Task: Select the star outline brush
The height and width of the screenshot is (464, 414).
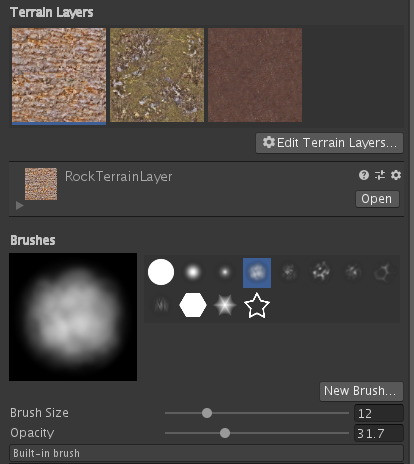Action: [257, 305]
